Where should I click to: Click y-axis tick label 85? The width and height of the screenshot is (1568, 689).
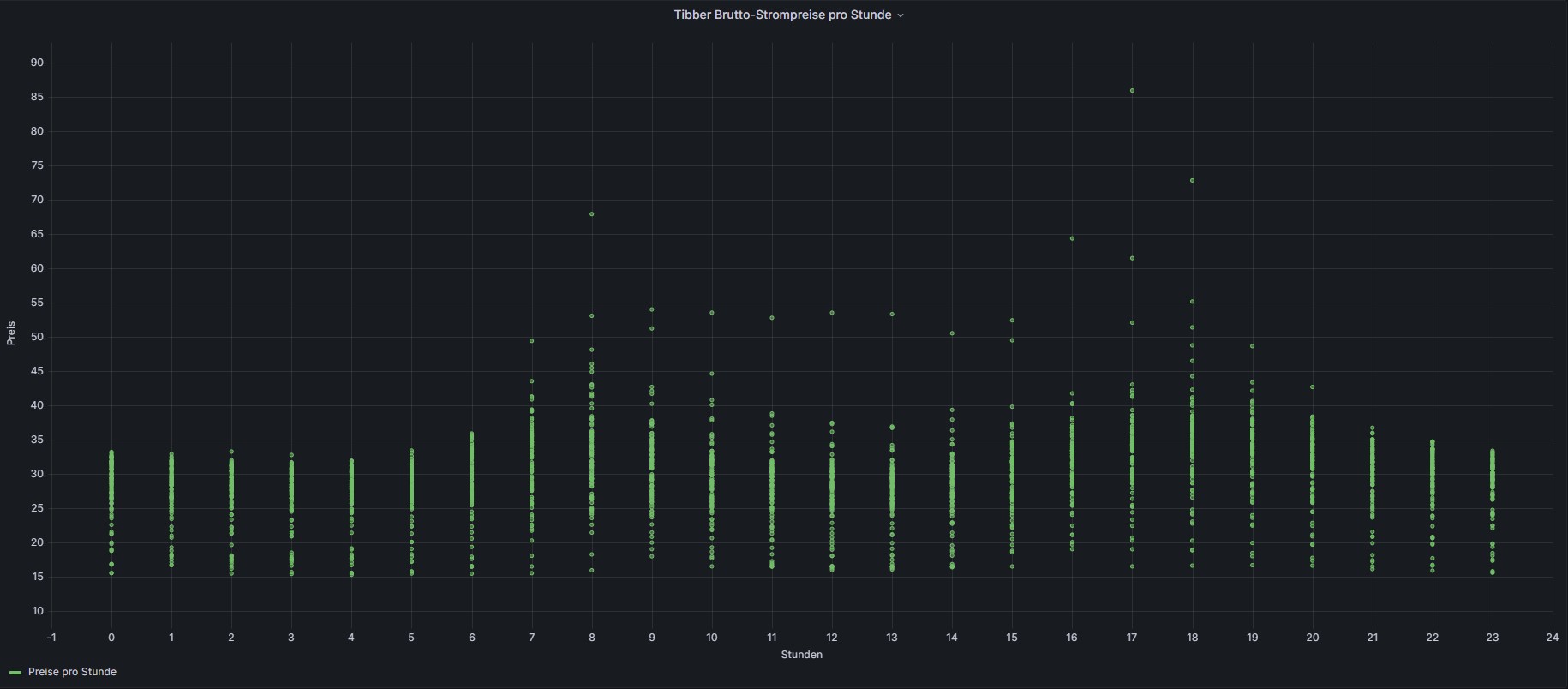[x=37, y=97]
